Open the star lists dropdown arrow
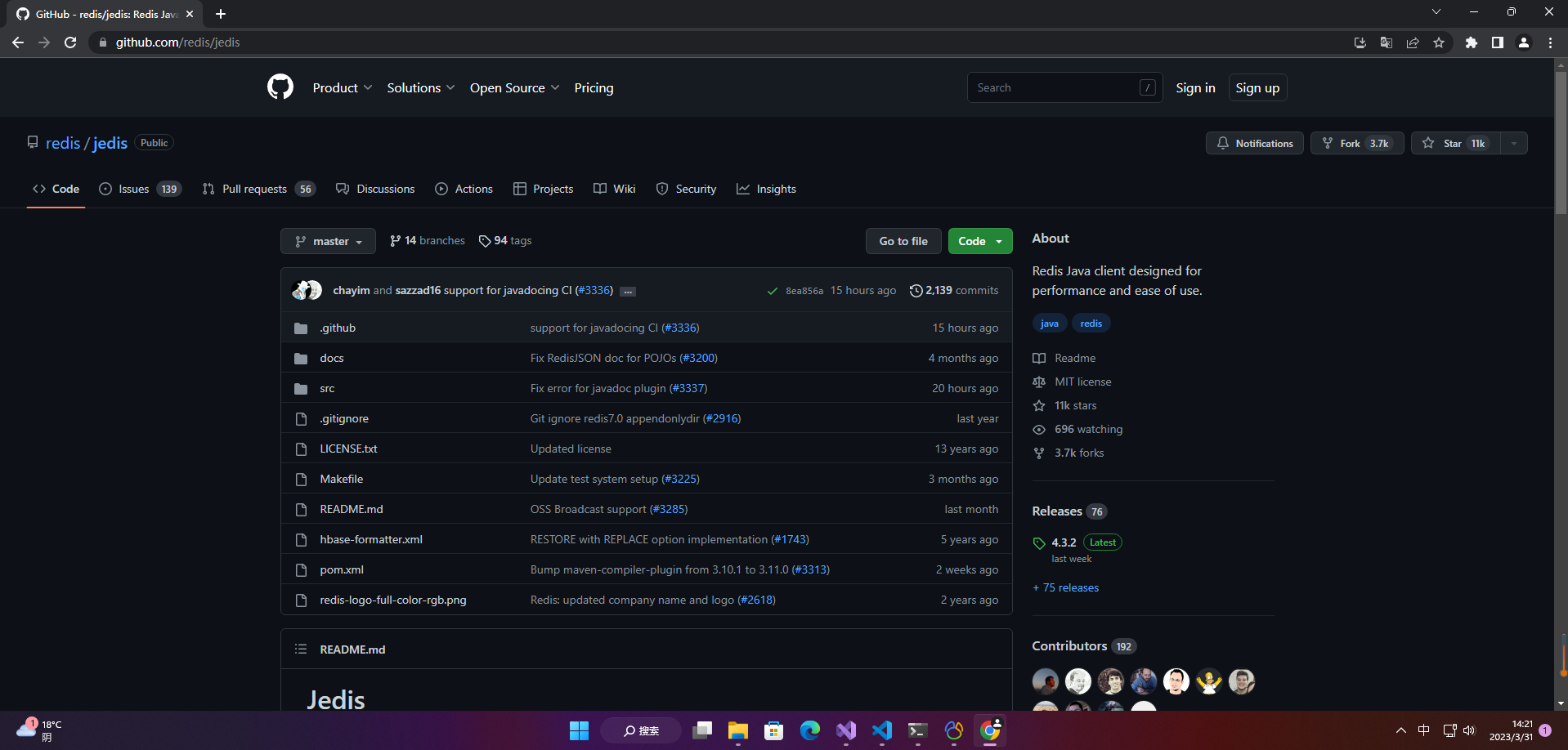1568x750 pixels. [1514, 143]
